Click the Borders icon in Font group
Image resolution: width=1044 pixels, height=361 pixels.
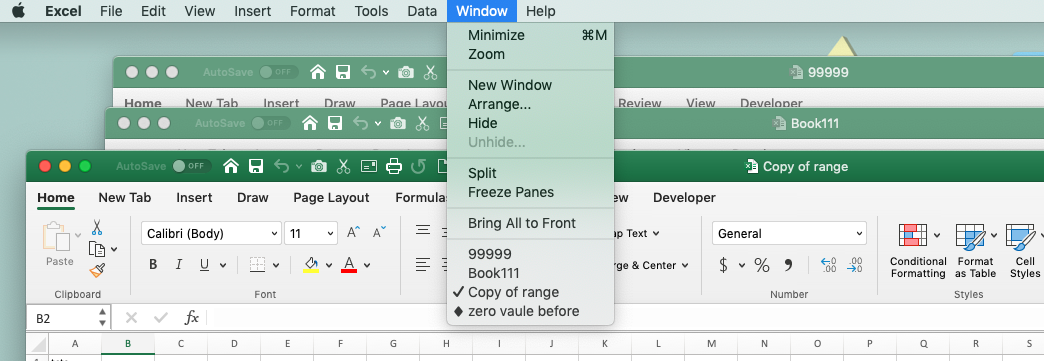tap(258, 265)
